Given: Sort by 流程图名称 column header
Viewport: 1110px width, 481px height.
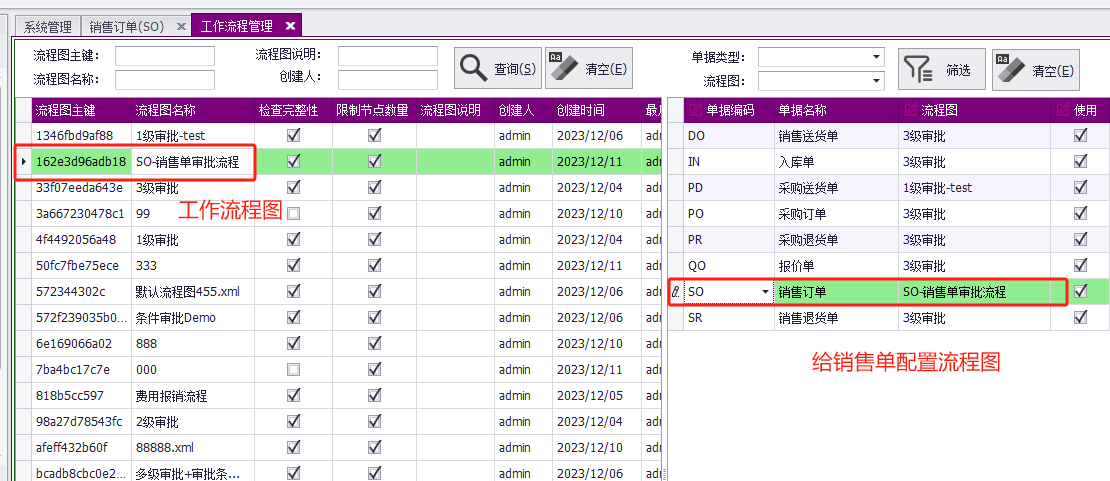Looking at the screenshot, I should click(193, 111).
